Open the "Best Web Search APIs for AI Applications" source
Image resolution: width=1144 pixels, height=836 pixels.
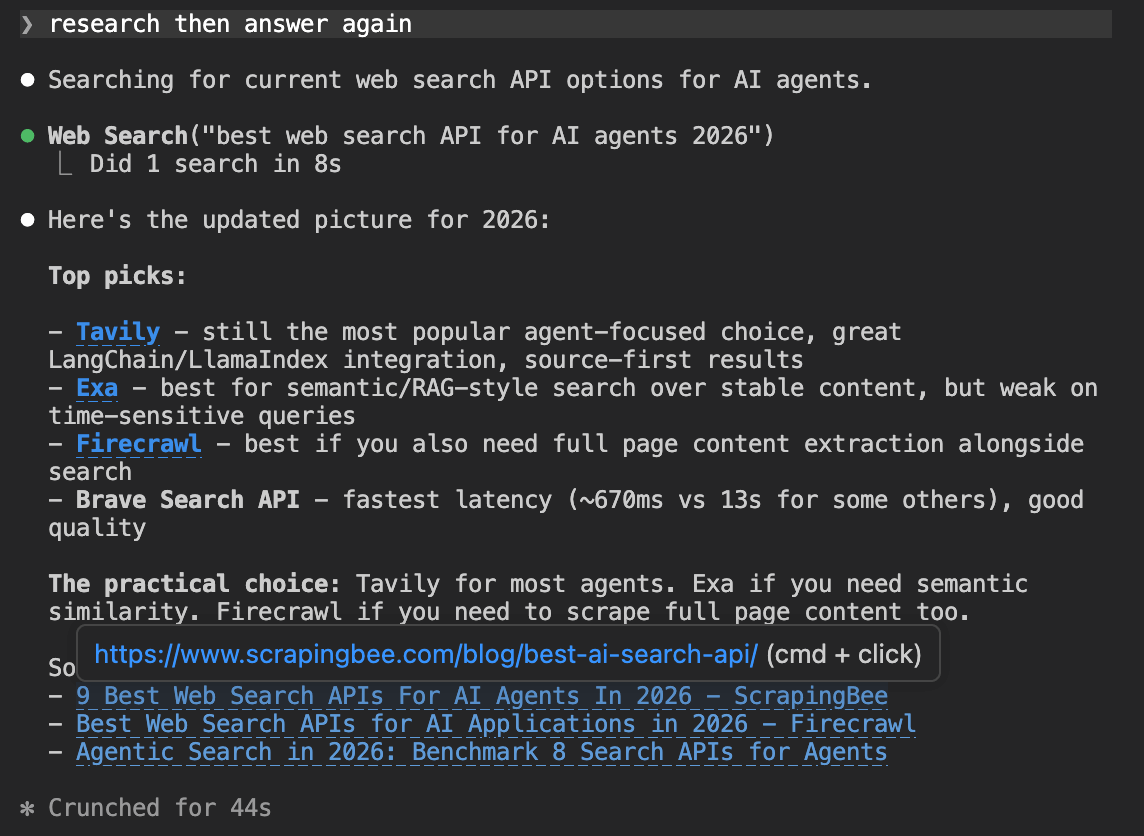[x=495, y=724]
